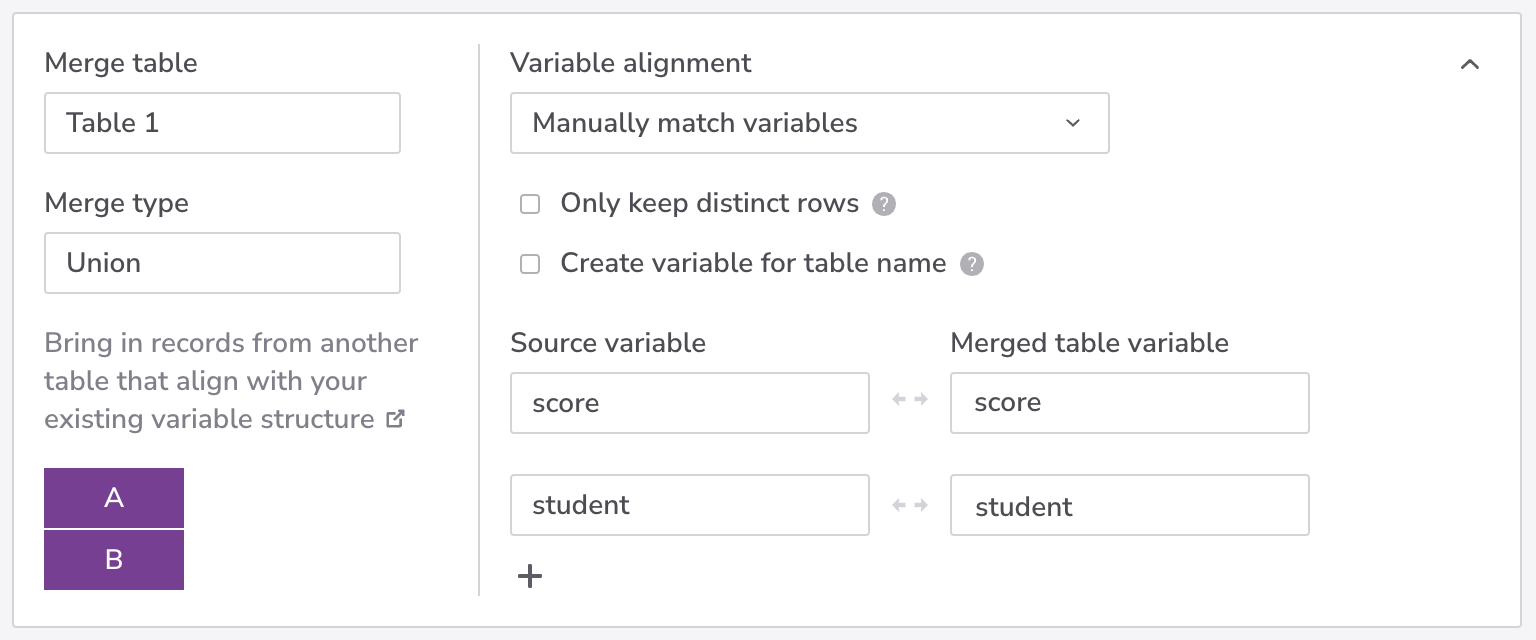Screen dimensions: 1536x640
Task: Click the score source variable field
Action: (x=689, y=403)
